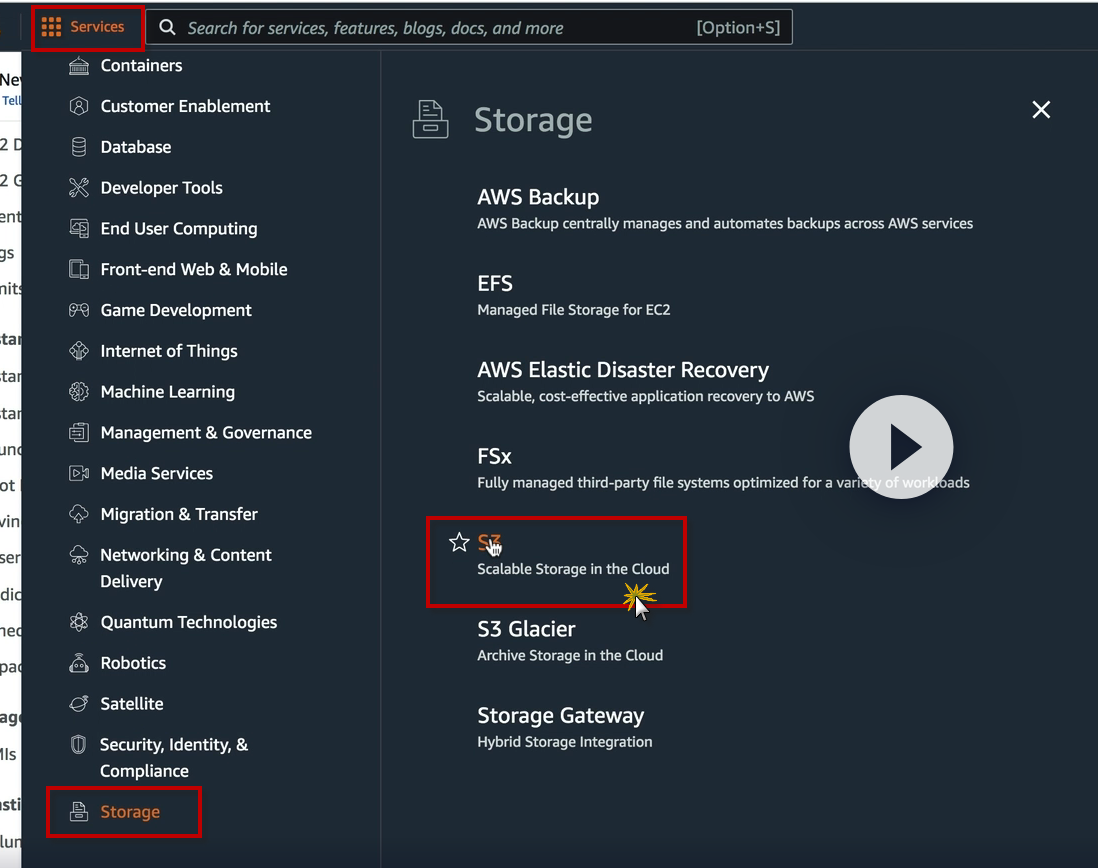Click the Machine Learning icon
Screen dimensions: 1098x868
point(79,391)
